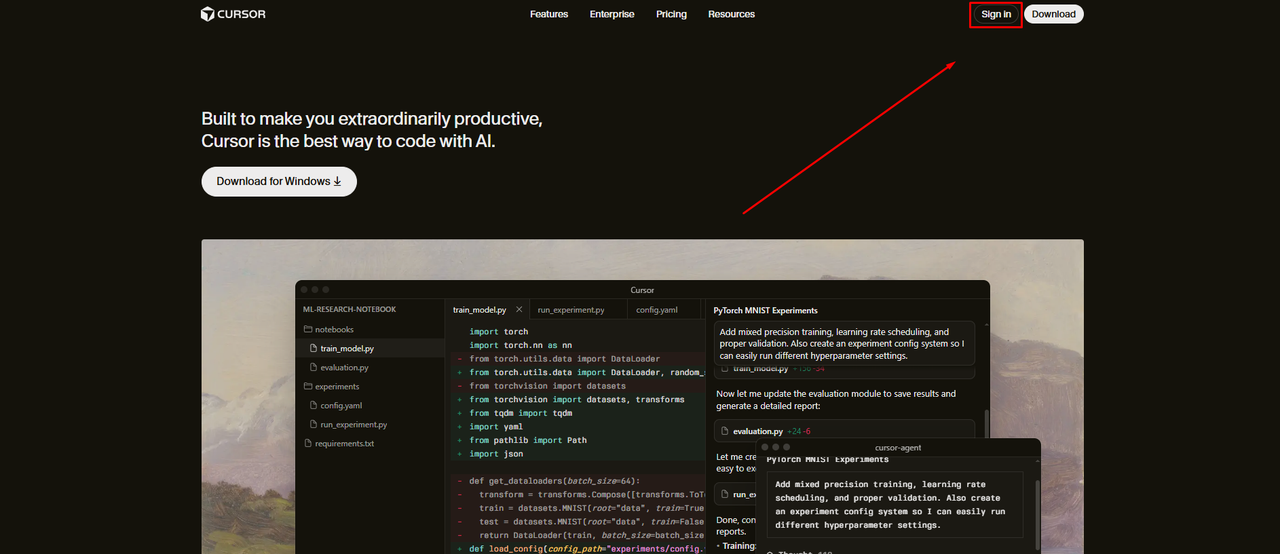Open evaluation.py in the file tree

click(x=370, y=367)
